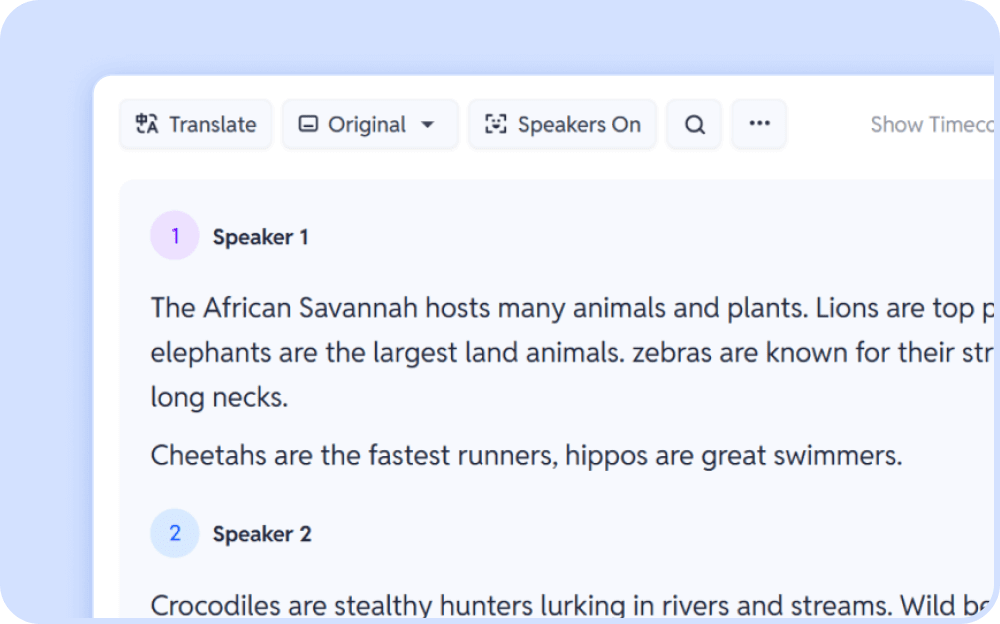Click the Crocodiles are stealthy hunters line
The height and width of the screenshot is (624, 1000).
[x=520, y=605]
